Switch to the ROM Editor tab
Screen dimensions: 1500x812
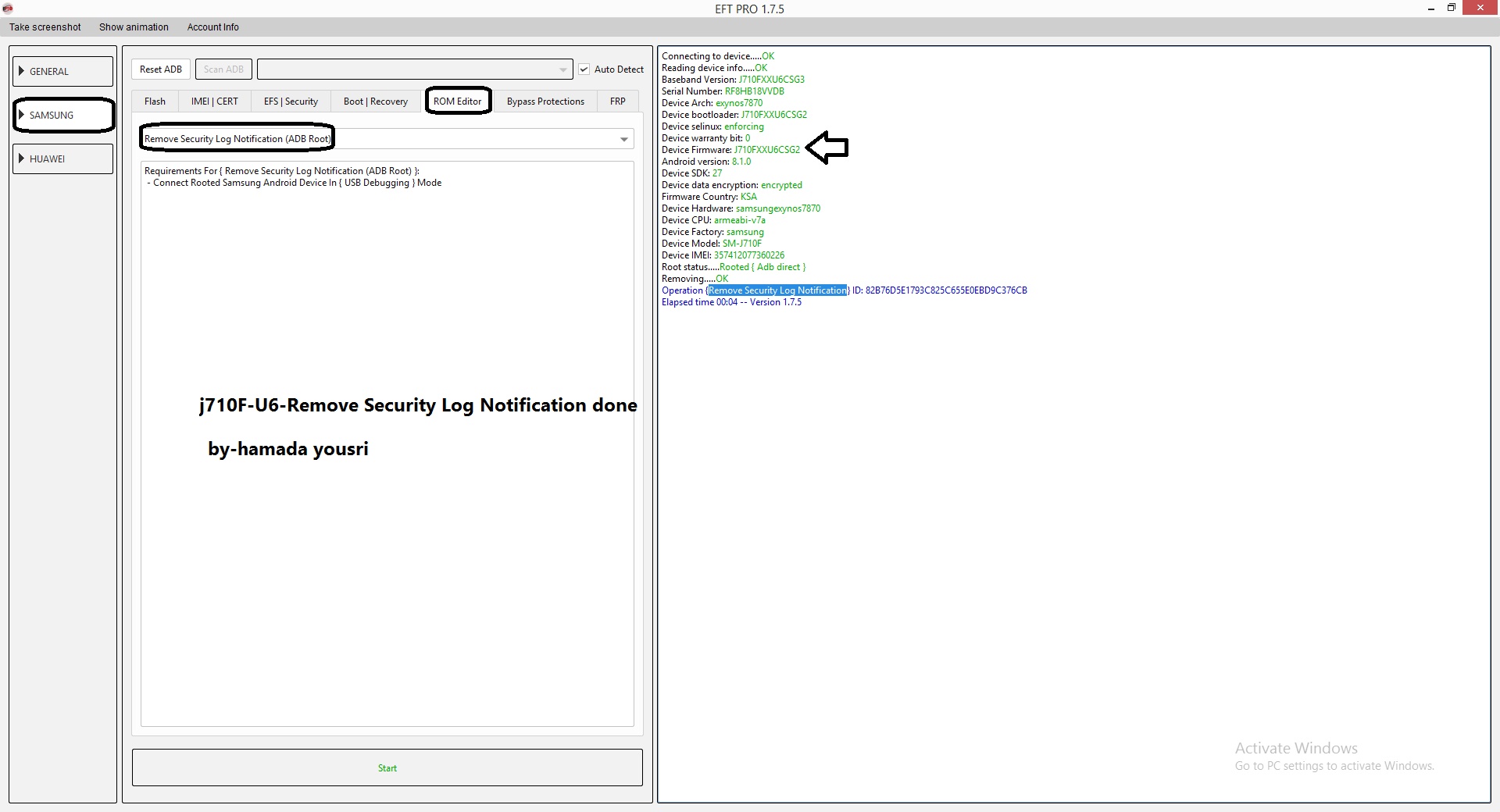[458, 101]
